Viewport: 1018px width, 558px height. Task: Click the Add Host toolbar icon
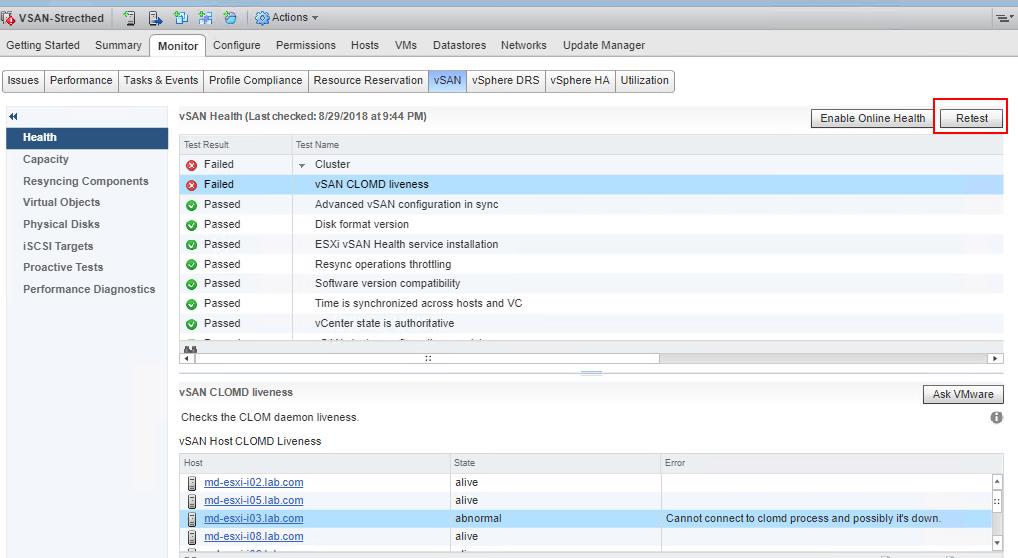point(129,18)
